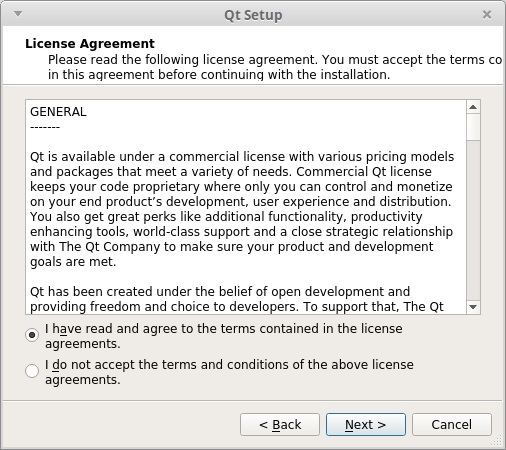Continue the installation with Next
This screenshot has width=506, height=450.
366,425
